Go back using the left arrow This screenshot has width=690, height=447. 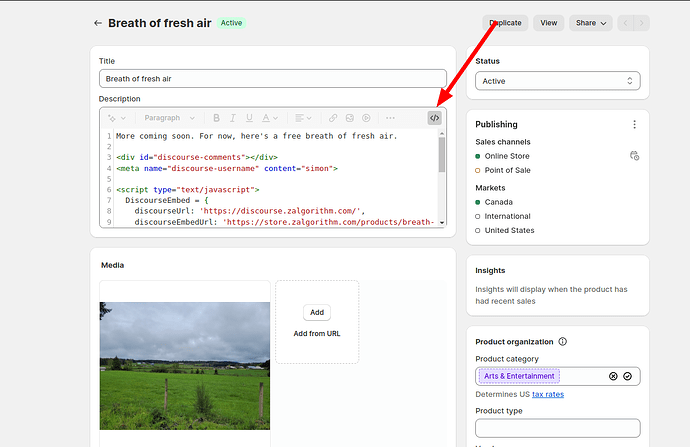tap(98, 23)
